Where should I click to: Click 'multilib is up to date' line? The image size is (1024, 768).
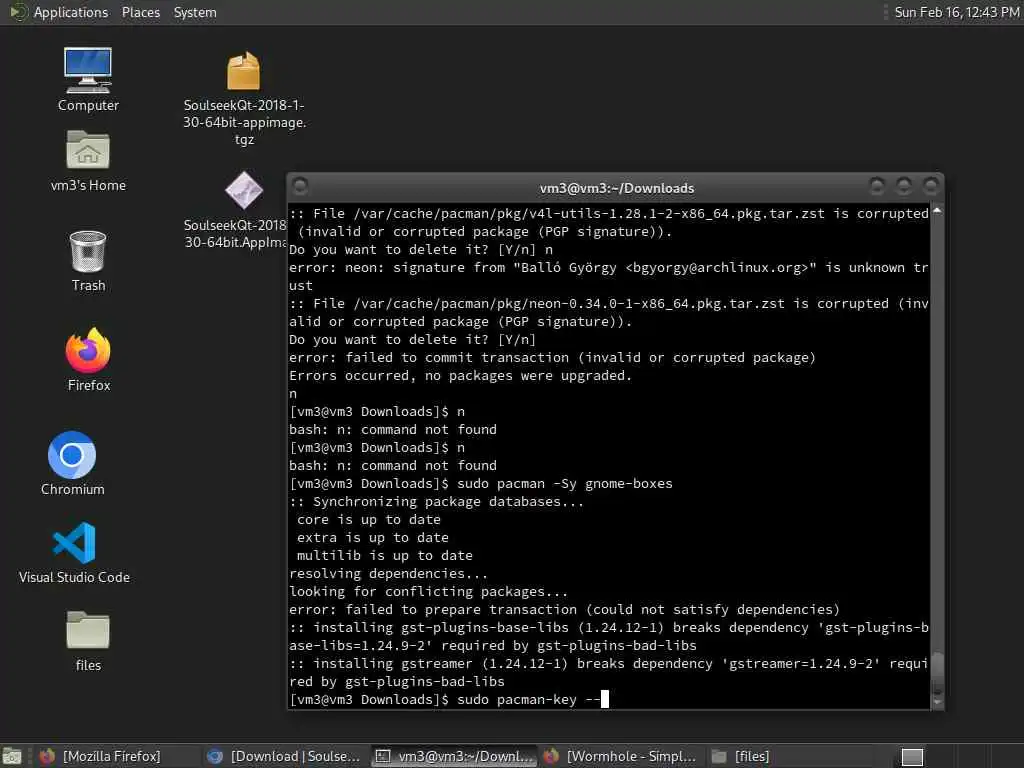point(385,556)
